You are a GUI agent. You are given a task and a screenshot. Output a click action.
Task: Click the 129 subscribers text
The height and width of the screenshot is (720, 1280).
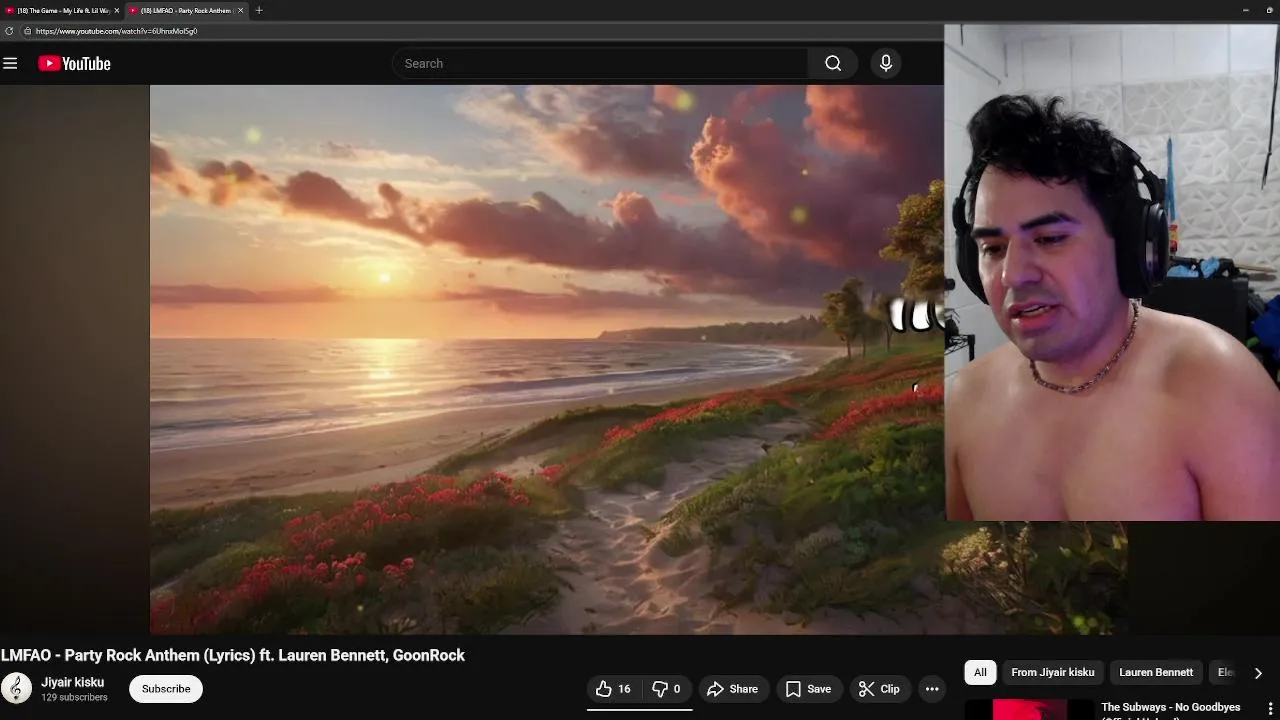tap(74, 698)
